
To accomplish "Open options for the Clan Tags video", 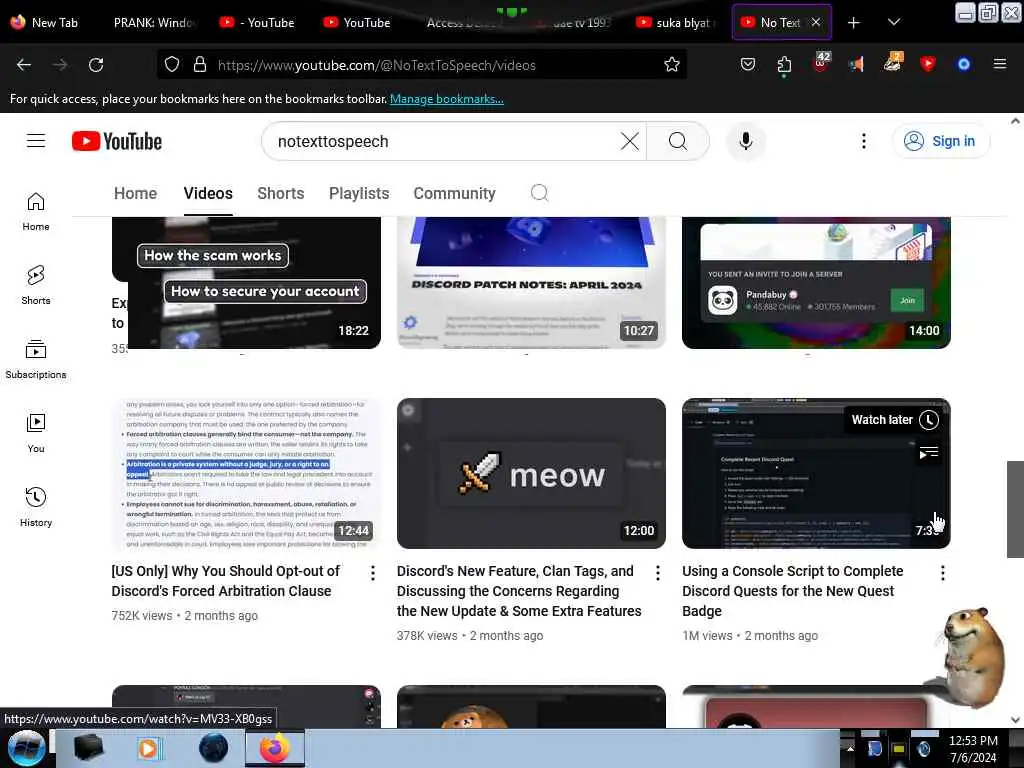I will [658, 573].
